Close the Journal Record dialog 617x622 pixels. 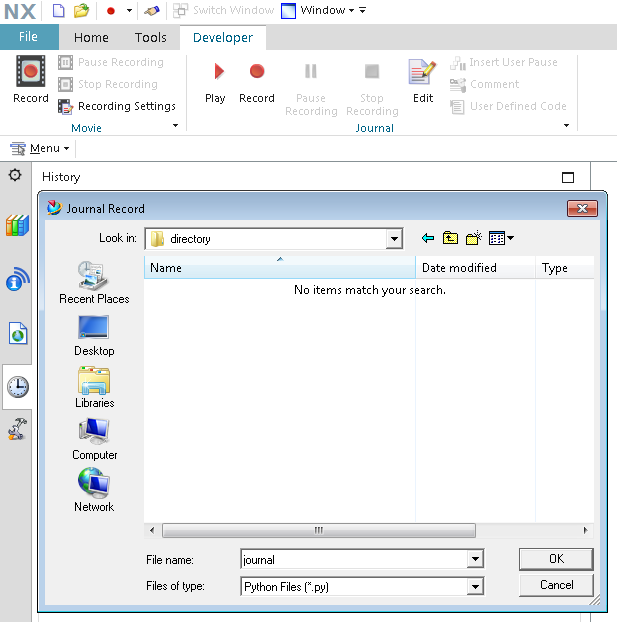click(x=582, y=208)
